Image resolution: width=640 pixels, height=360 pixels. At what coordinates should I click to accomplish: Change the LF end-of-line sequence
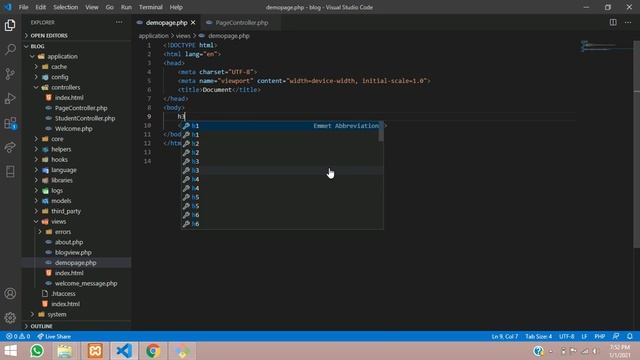pyautogui.click(x=584, y=336)
